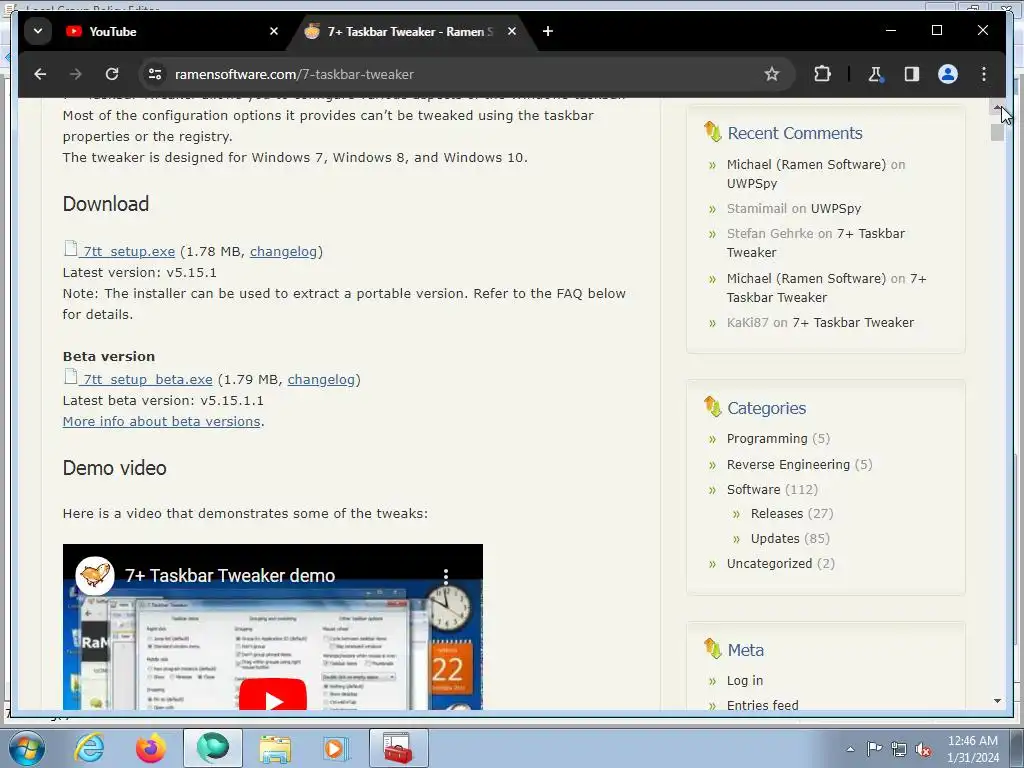Click the browser forward arrow
This screenshot has width=1024, height=768.
(x=76, y=74)
